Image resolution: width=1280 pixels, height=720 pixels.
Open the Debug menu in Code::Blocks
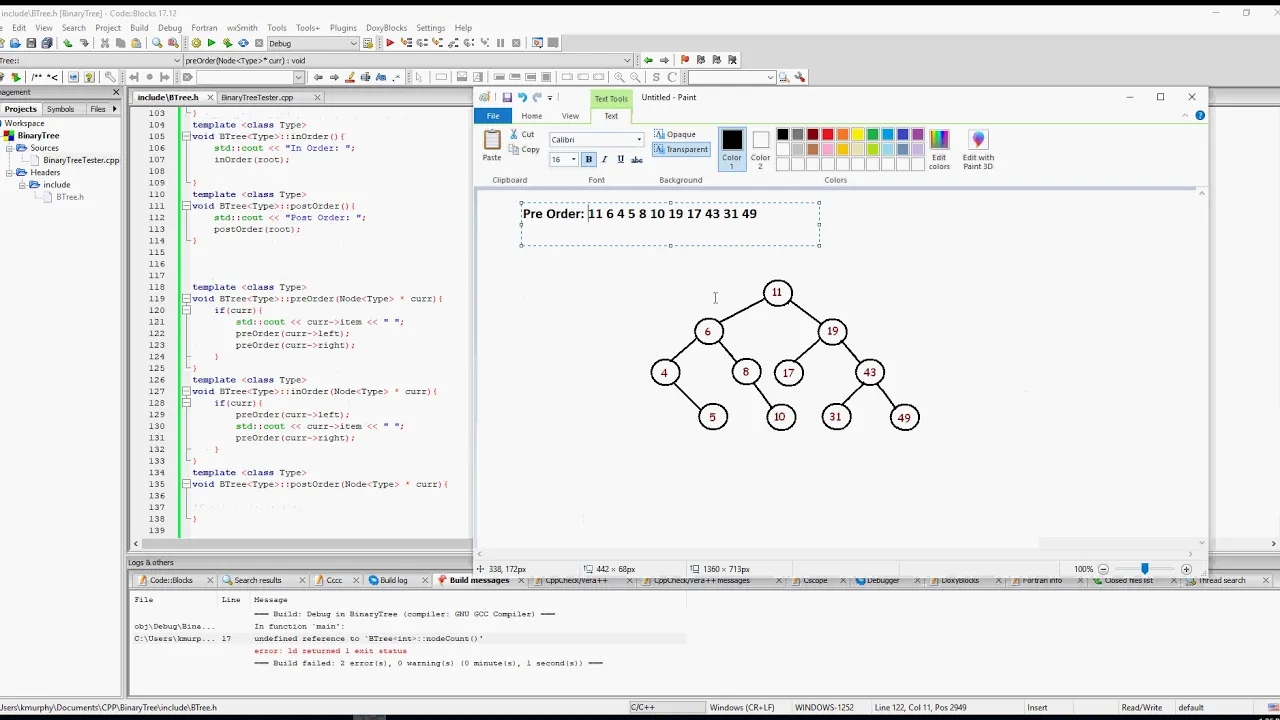pos(170,28)
